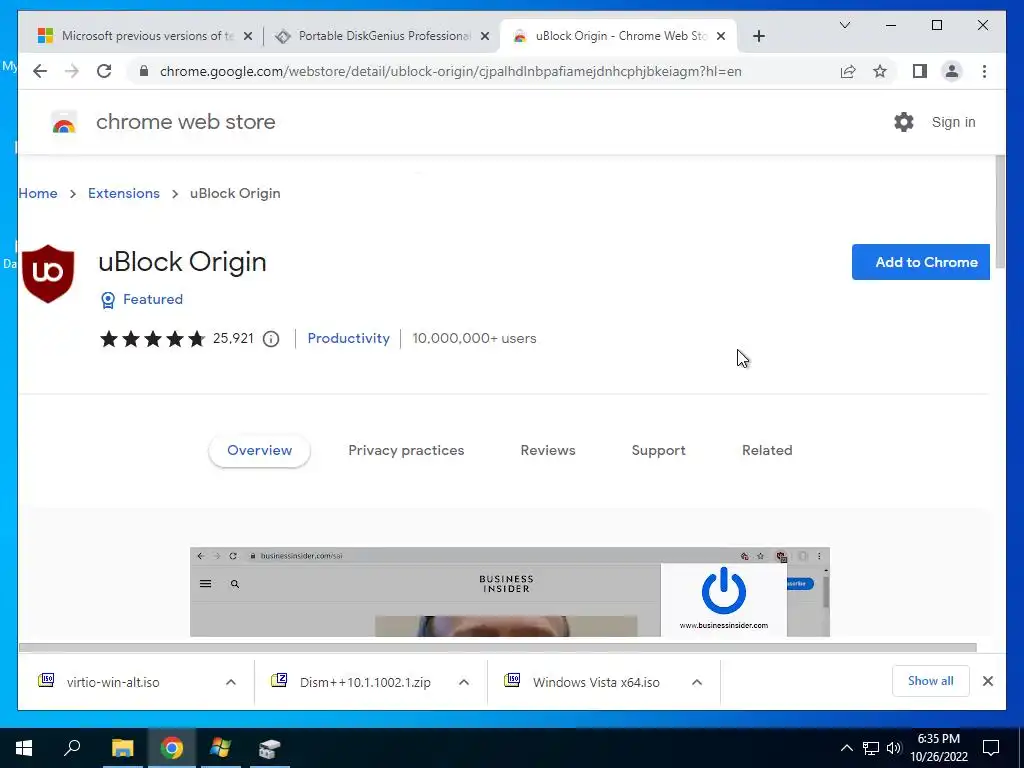Open the notification center icon
This screenshot has height=768, width=1024.
point(991,748)
